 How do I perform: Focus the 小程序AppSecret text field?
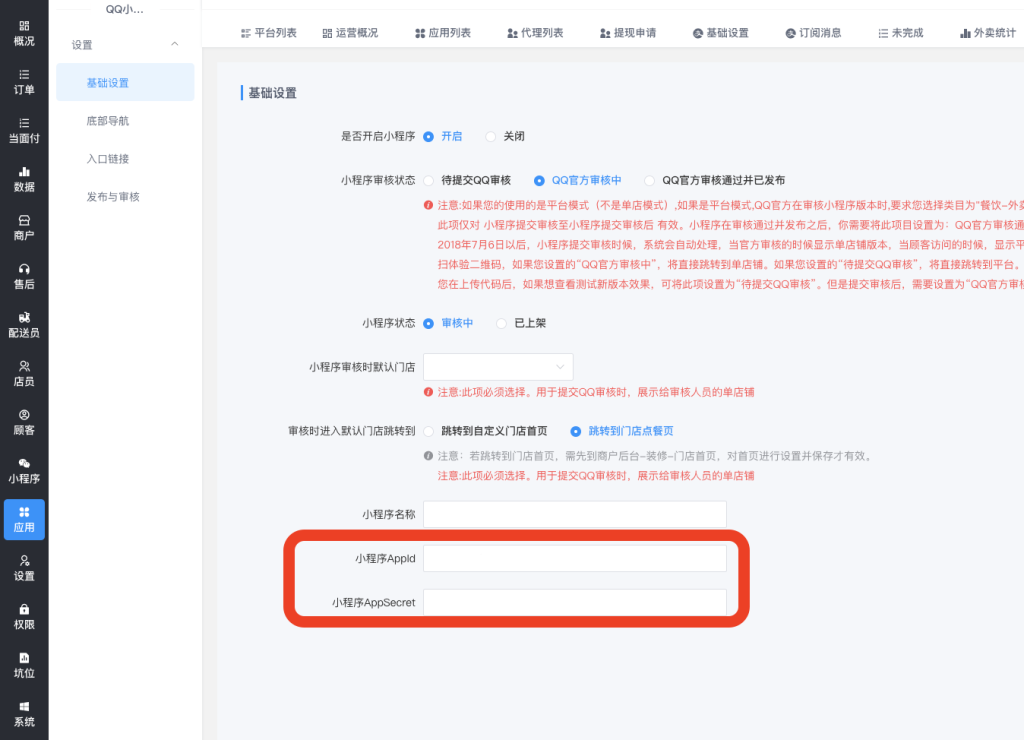pos(574,602)
